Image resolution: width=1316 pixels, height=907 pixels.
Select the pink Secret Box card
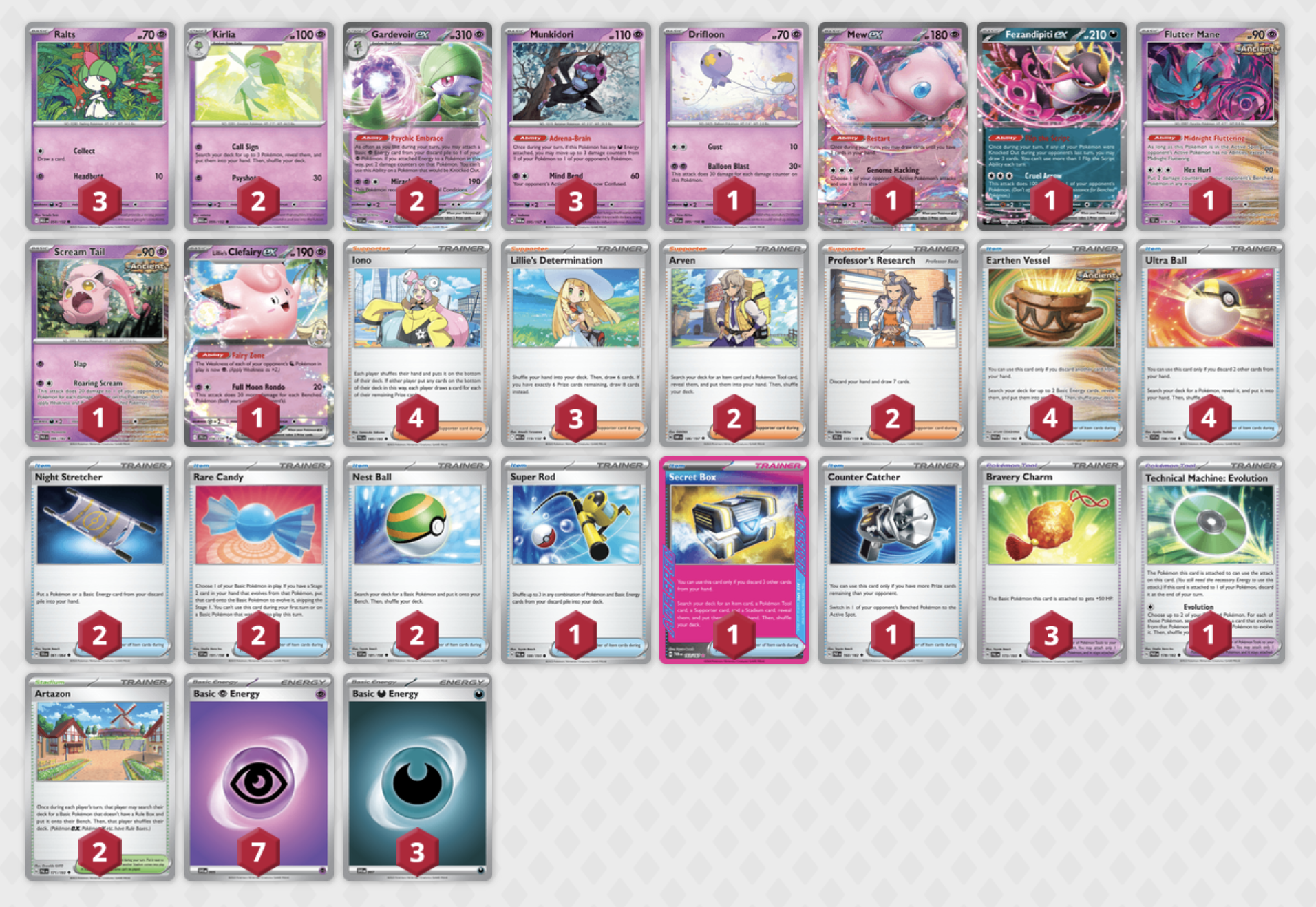pyautogui.click(x=734, y=560)
